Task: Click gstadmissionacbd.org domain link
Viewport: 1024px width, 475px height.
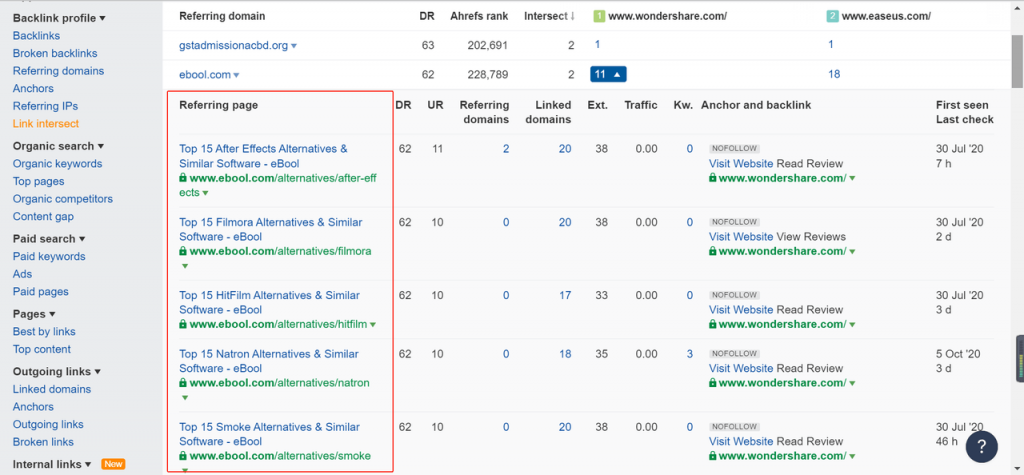Action: pyautogui.click(x=234, y=46)
